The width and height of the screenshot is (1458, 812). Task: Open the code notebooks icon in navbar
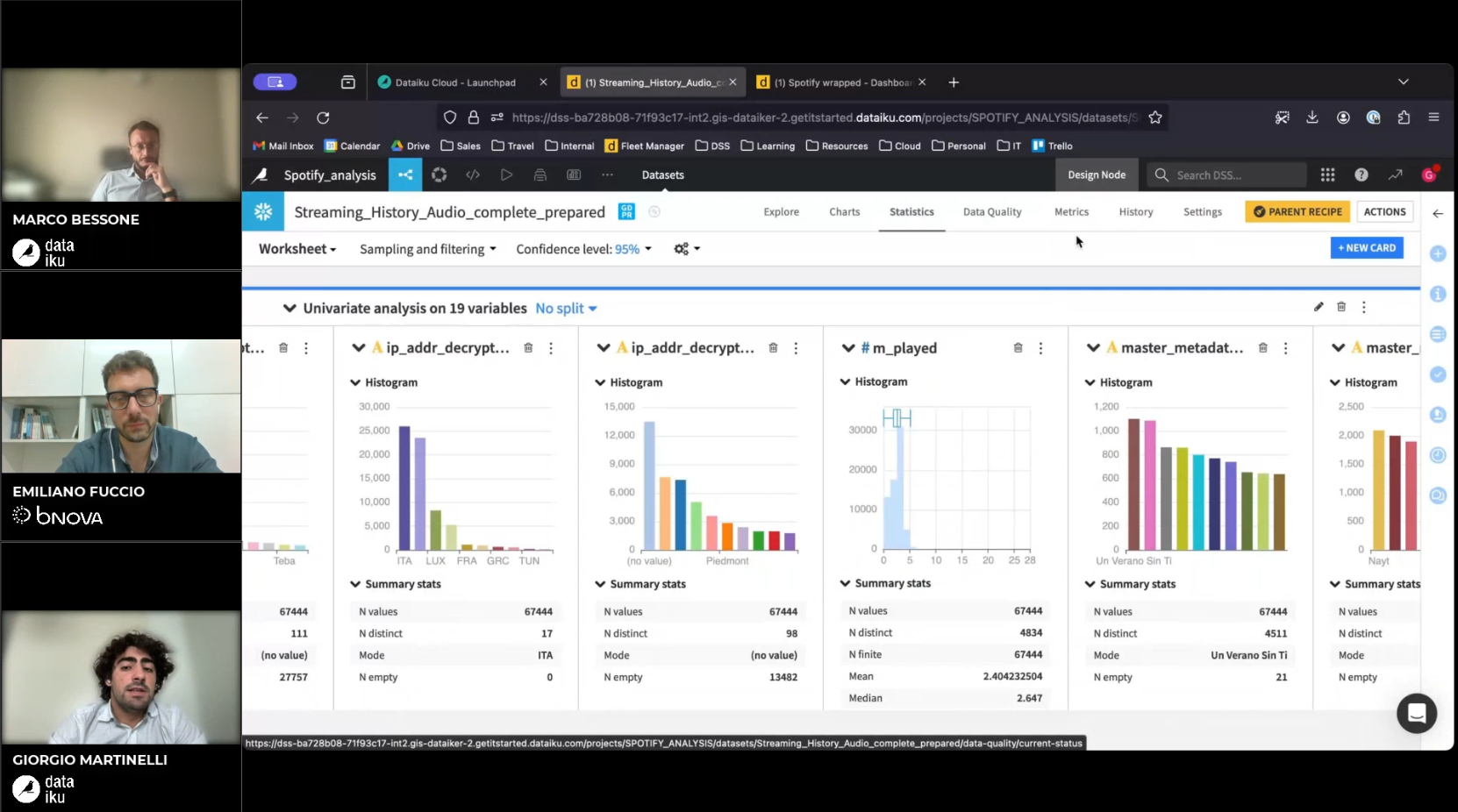473,175
